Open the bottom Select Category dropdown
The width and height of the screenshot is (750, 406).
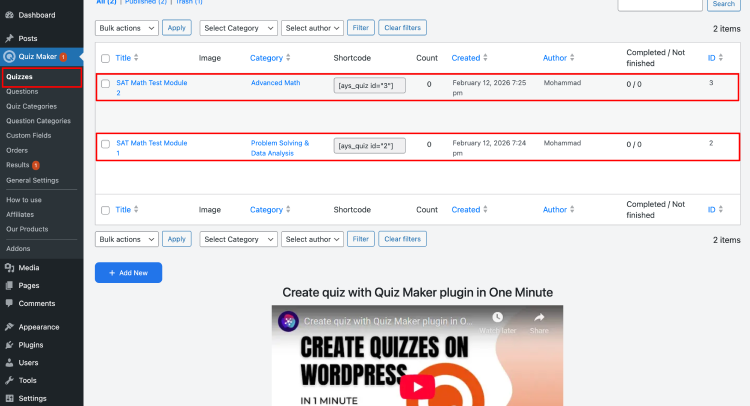pyautogui.click(x=238, y=239)
